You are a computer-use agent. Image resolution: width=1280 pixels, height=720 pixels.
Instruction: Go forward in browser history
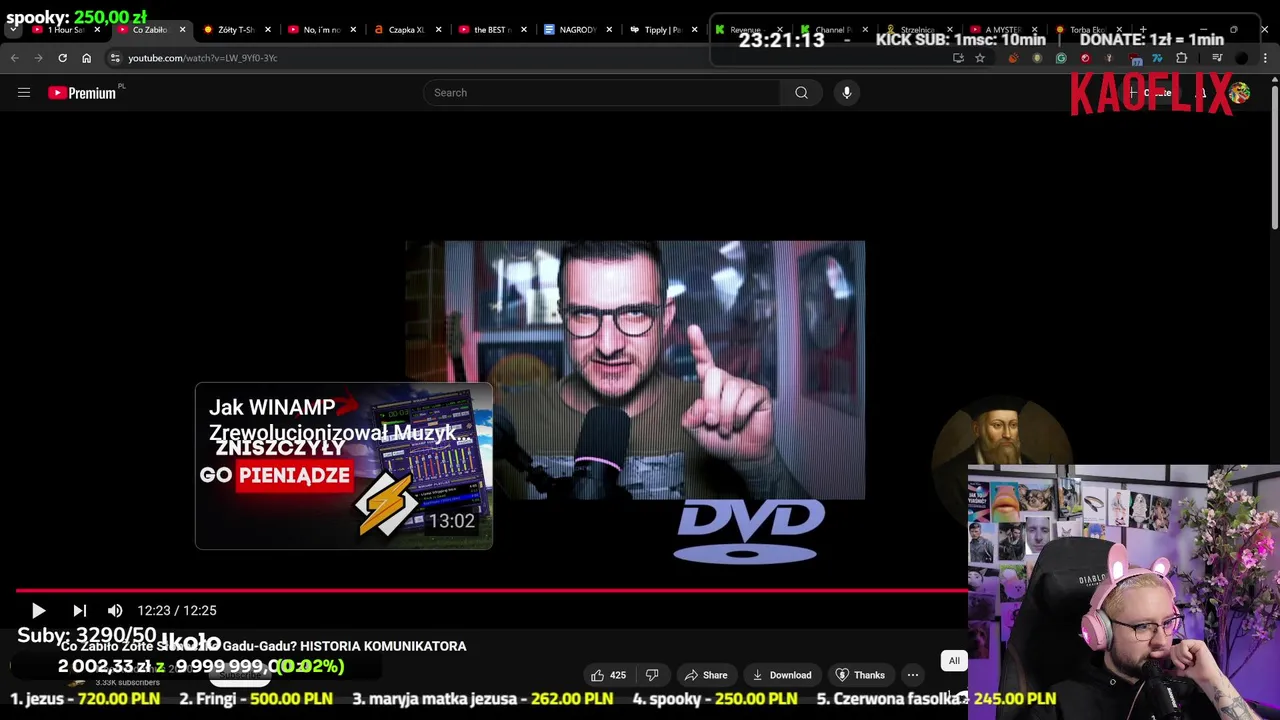click(38, 58)
